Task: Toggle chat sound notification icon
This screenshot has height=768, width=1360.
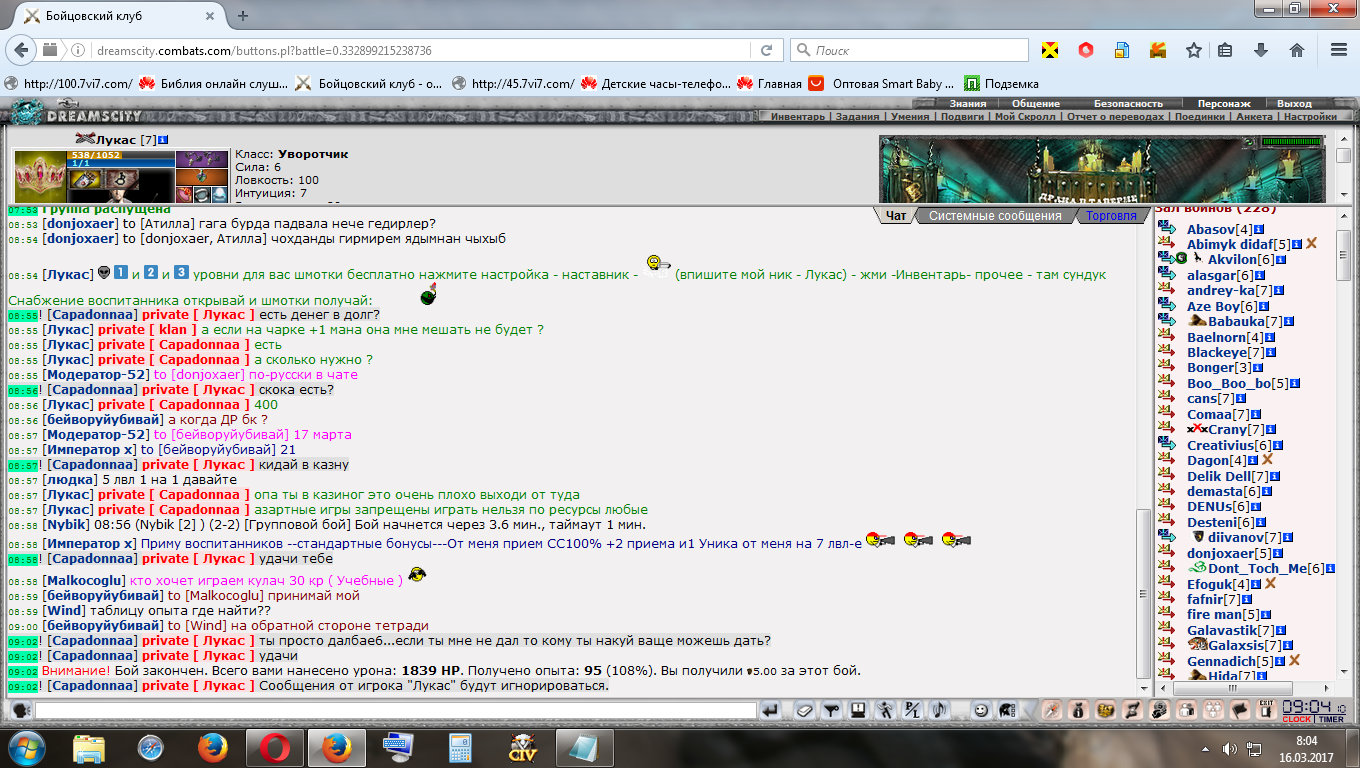Action: point(938,710)
